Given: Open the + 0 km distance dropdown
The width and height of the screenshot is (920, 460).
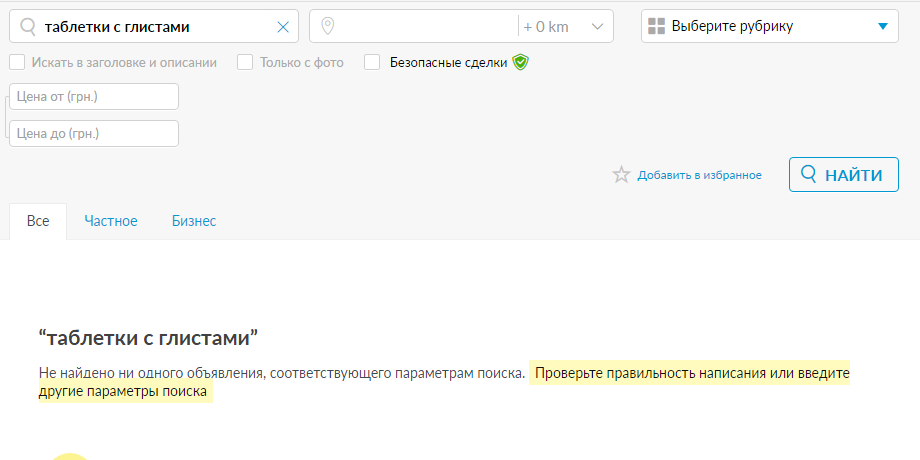Looking at the screenshot, I should tap(565, 27).
